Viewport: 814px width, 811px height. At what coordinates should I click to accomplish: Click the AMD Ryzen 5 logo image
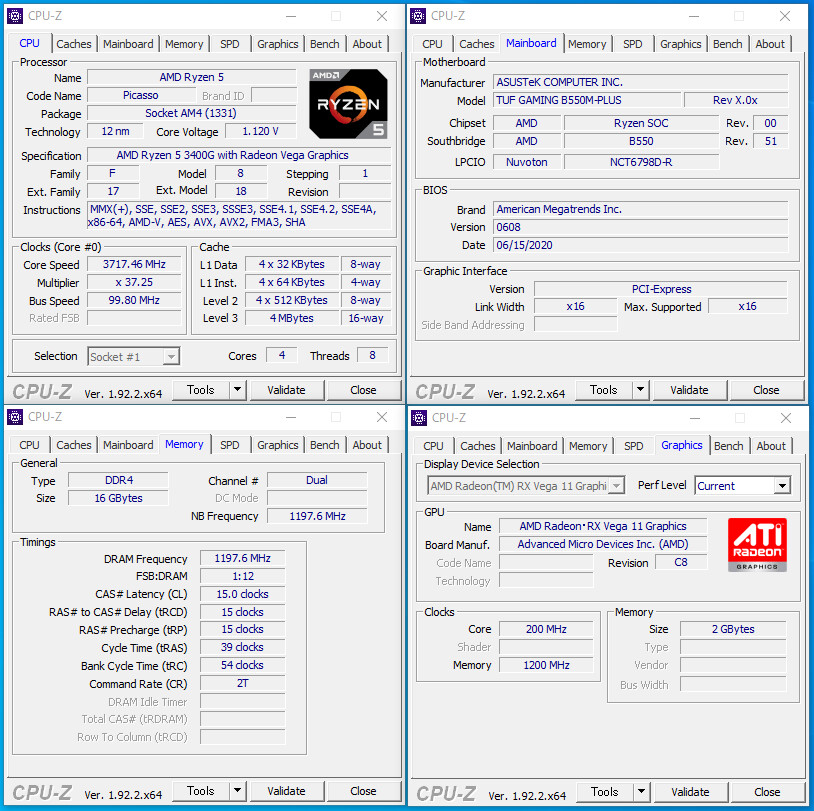point(348,103)
